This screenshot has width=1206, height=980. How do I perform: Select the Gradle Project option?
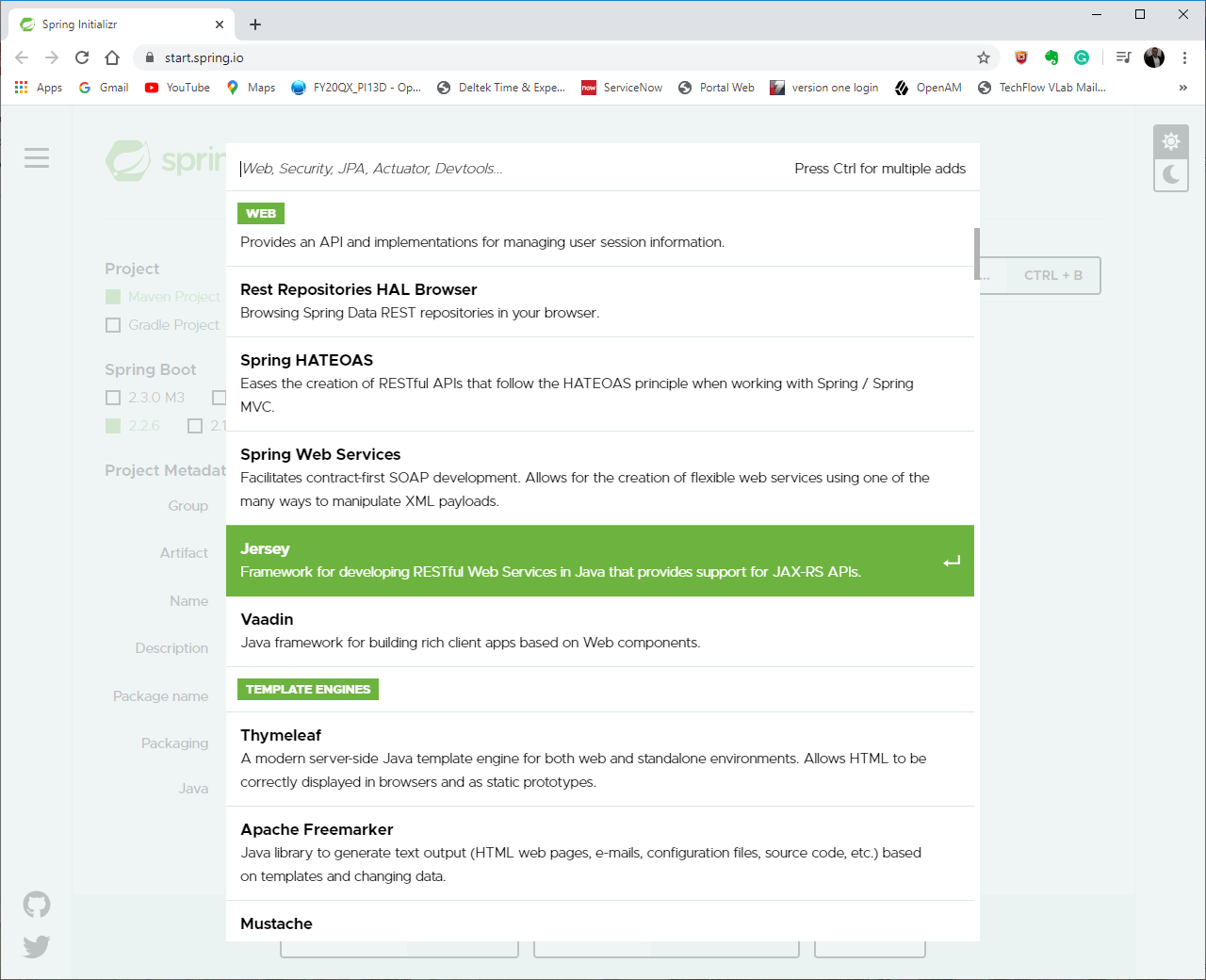click(162, 325)
